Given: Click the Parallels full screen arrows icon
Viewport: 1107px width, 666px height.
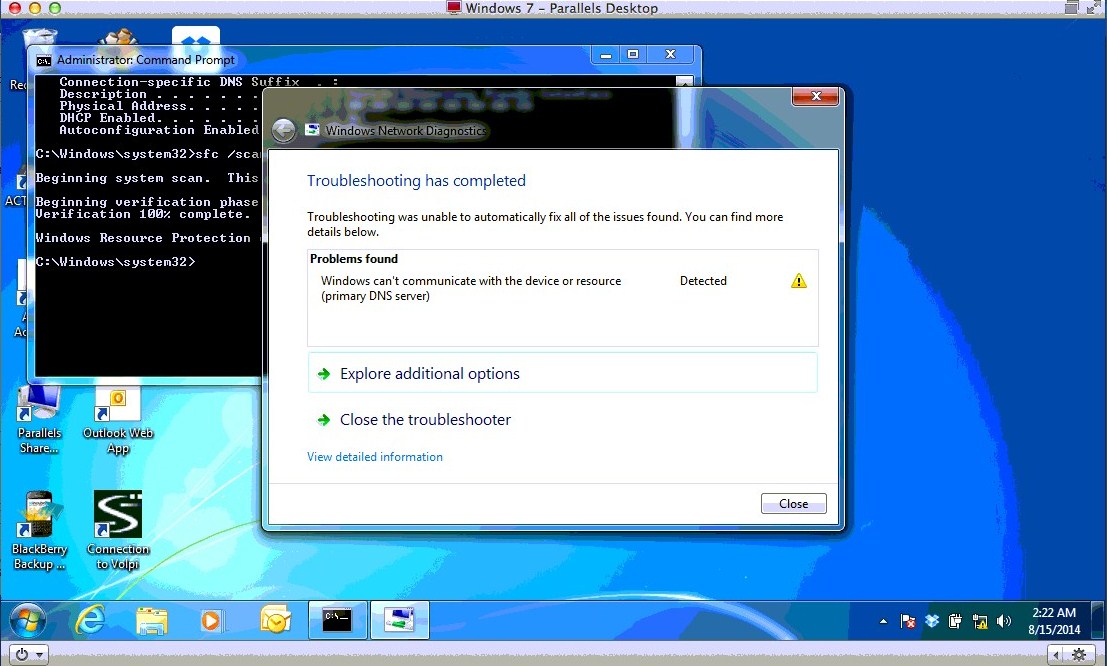Looking at the screenshot, I should (x=1094, y=8).
